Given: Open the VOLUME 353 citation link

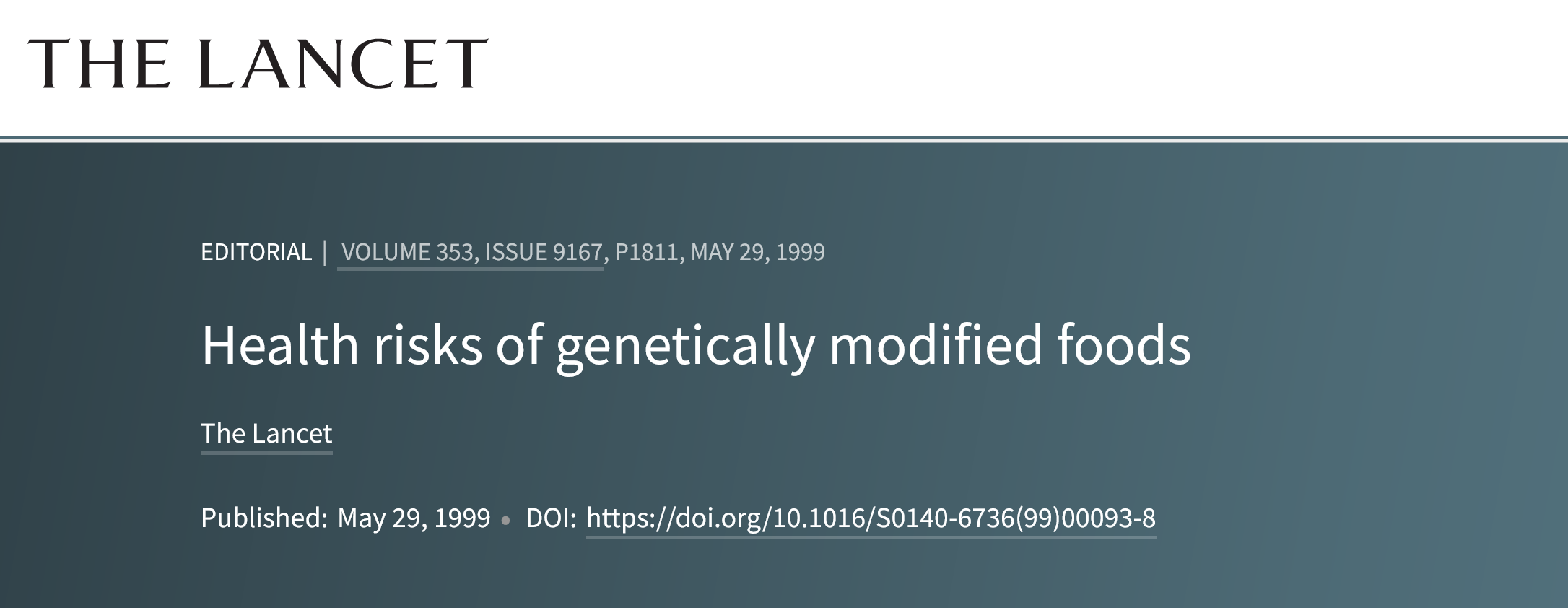Looking at the screenshot, I should click(x=406, y=252).
